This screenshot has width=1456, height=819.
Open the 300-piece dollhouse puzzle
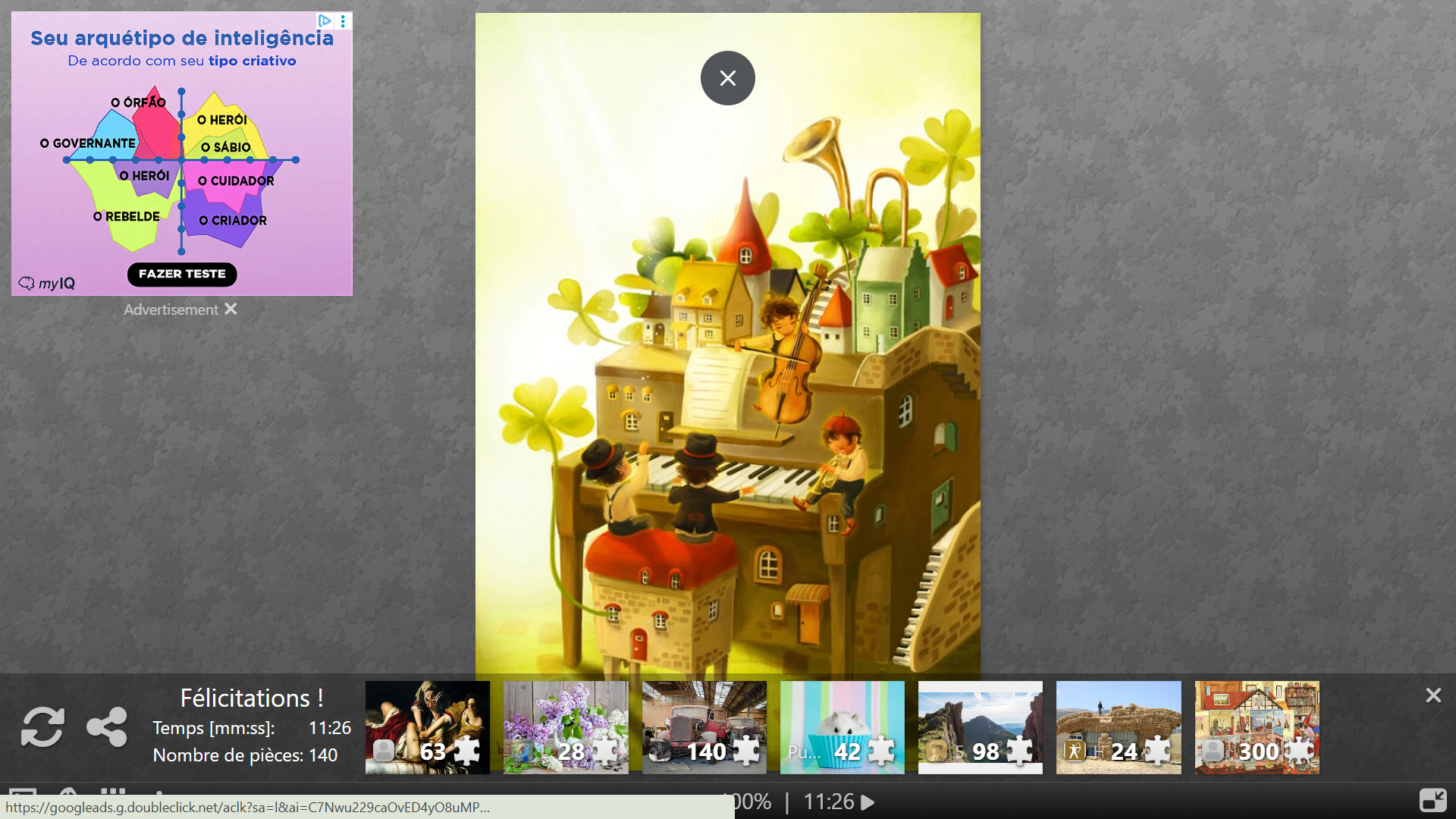(x=1257, y=726)
